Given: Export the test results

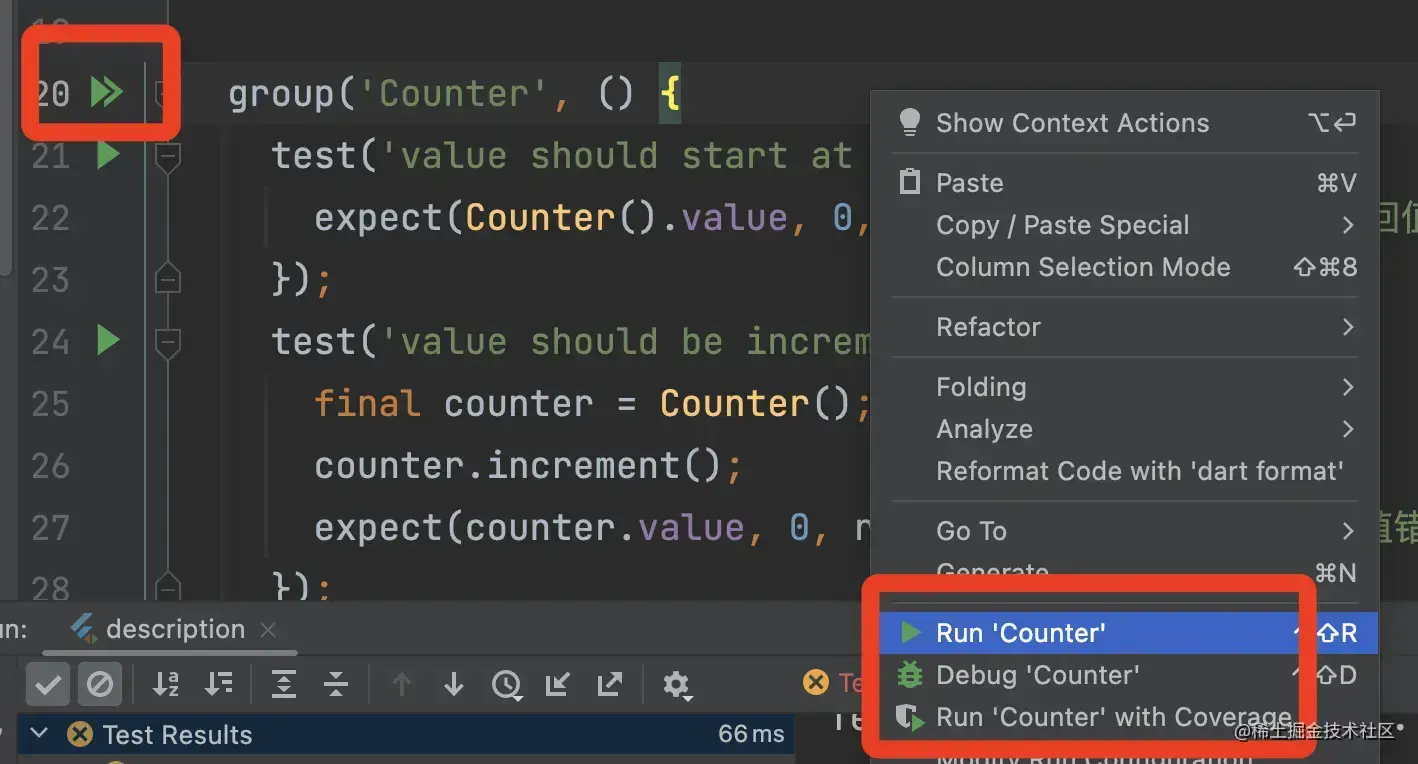Looking at the screenshot, I should coord(610,685).
